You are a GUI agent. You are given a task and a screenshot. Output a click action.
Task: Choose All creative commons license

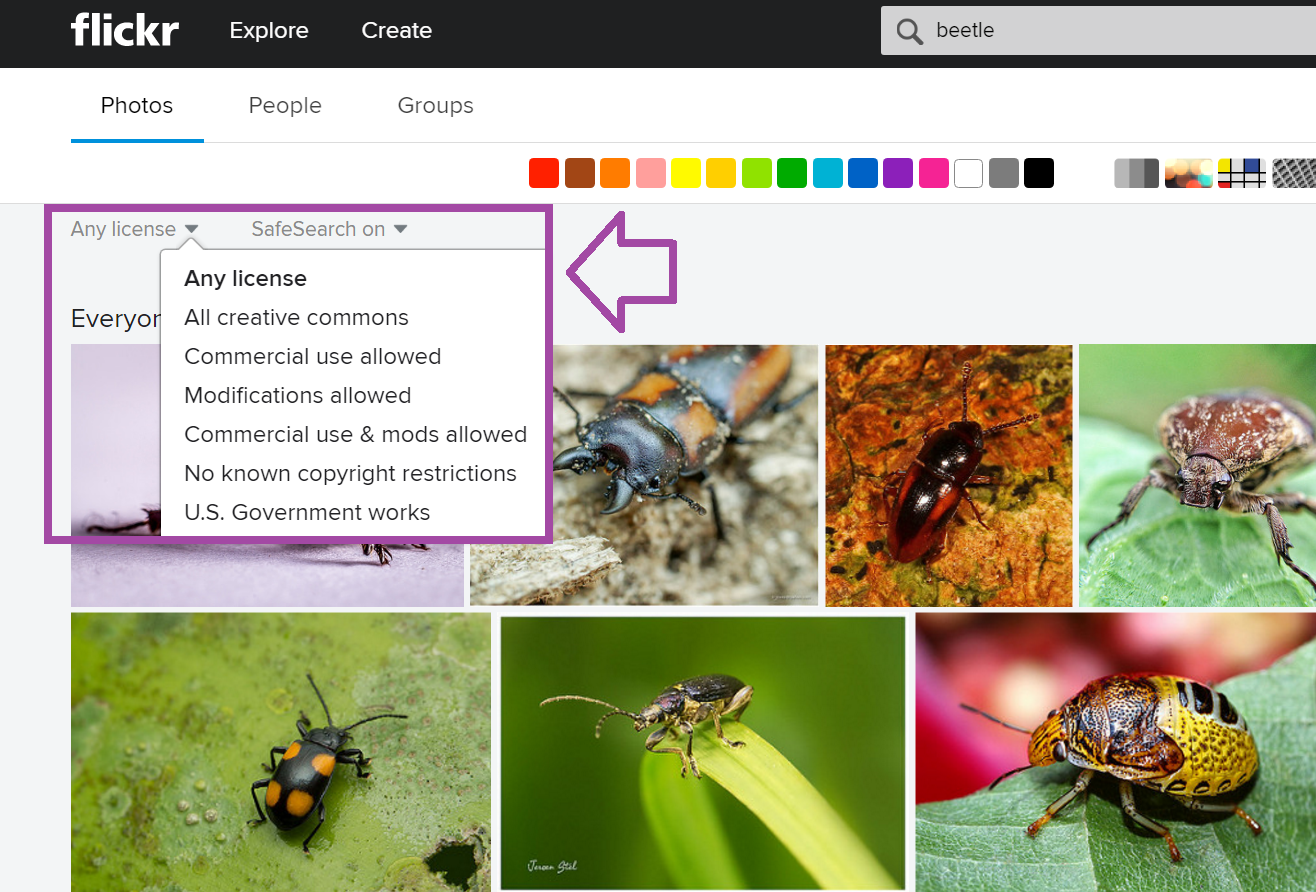click(296, 317)
